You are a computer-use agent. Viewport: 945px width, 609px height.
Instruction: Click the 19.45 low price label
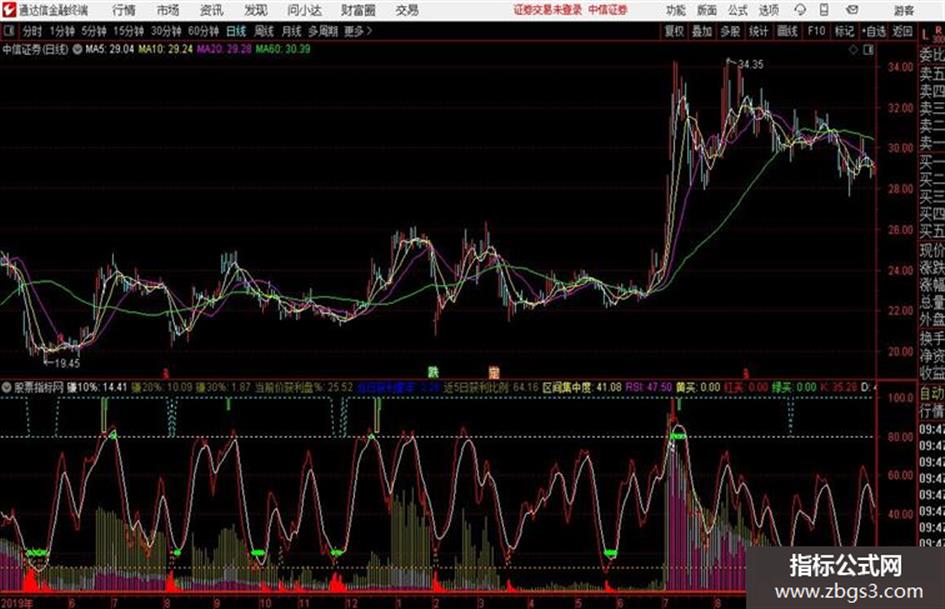[x=67, y=363]
